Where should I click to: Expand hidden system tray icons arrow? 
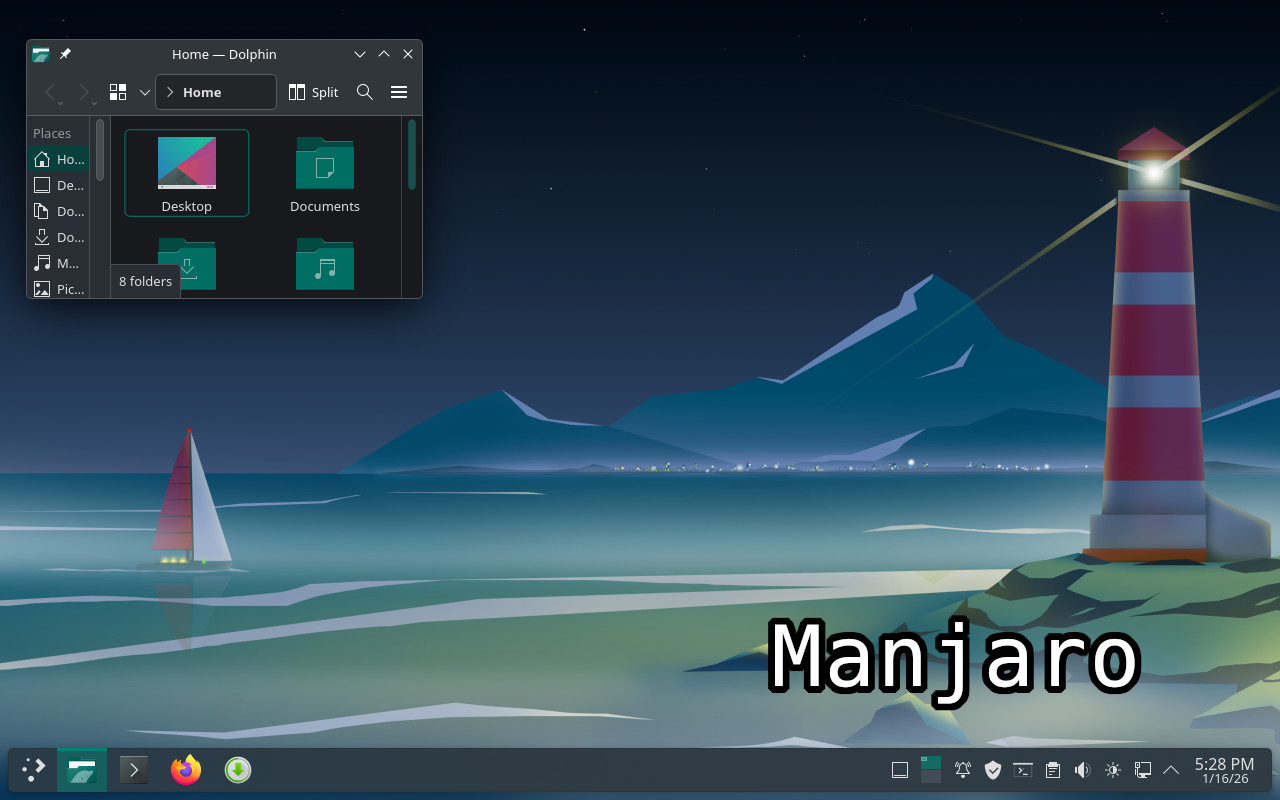1171,770
